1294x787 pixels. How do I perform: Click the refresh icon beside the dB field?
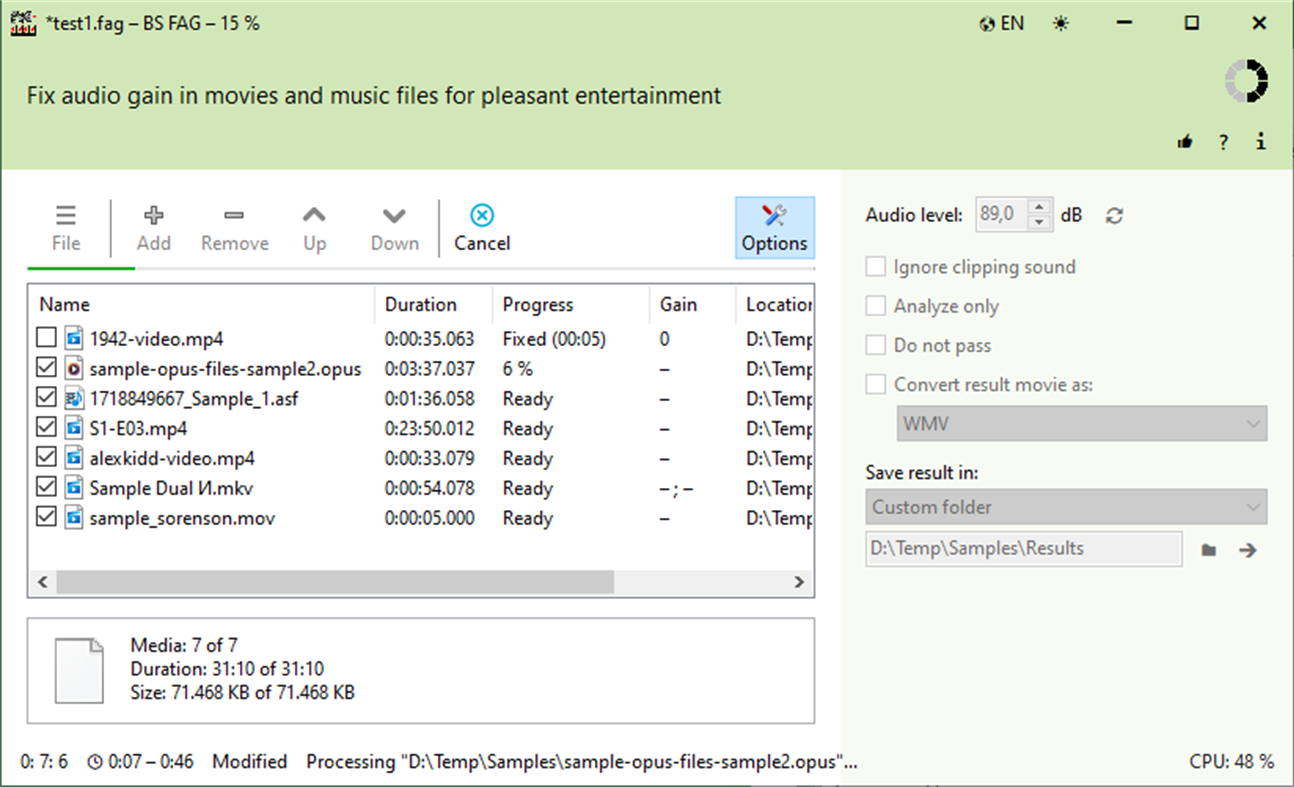click(x=1114, y=214)
